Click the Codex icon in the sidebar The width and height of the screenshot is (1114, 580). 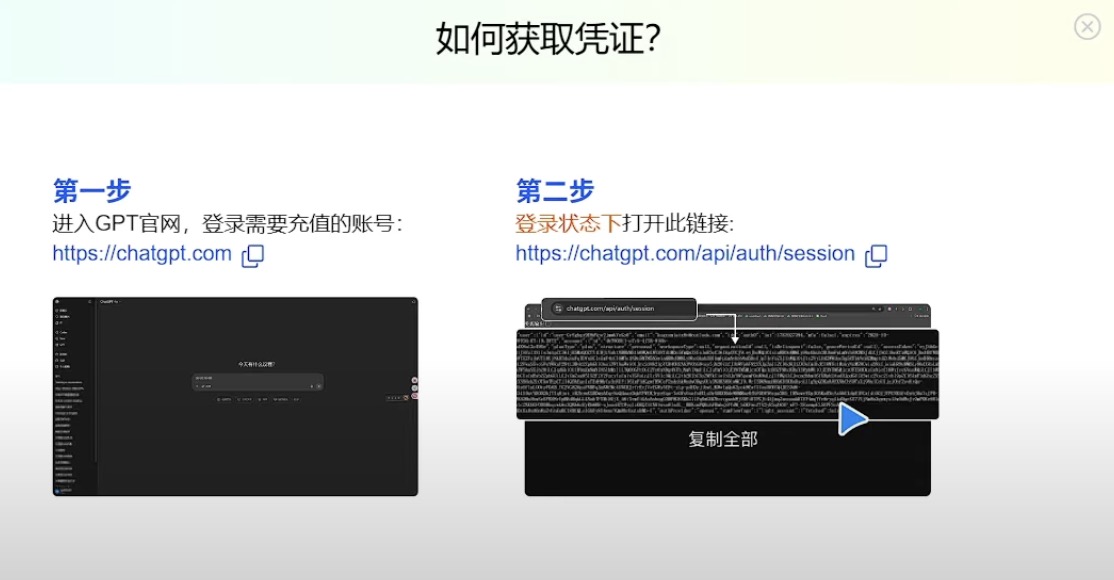(x=55, y=334)
